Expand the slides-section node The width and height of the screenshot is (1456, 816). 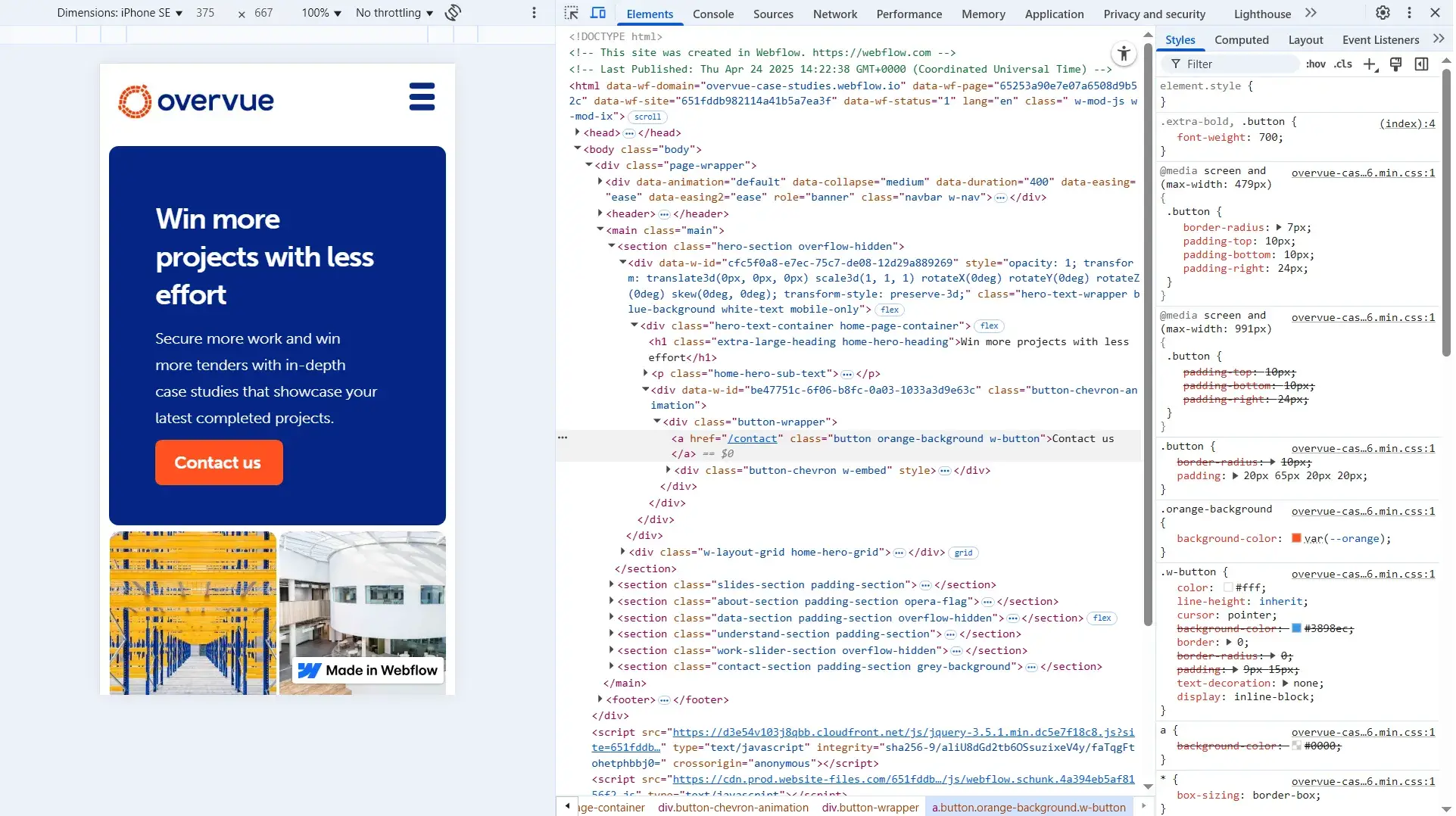click(x=611, y=584)
